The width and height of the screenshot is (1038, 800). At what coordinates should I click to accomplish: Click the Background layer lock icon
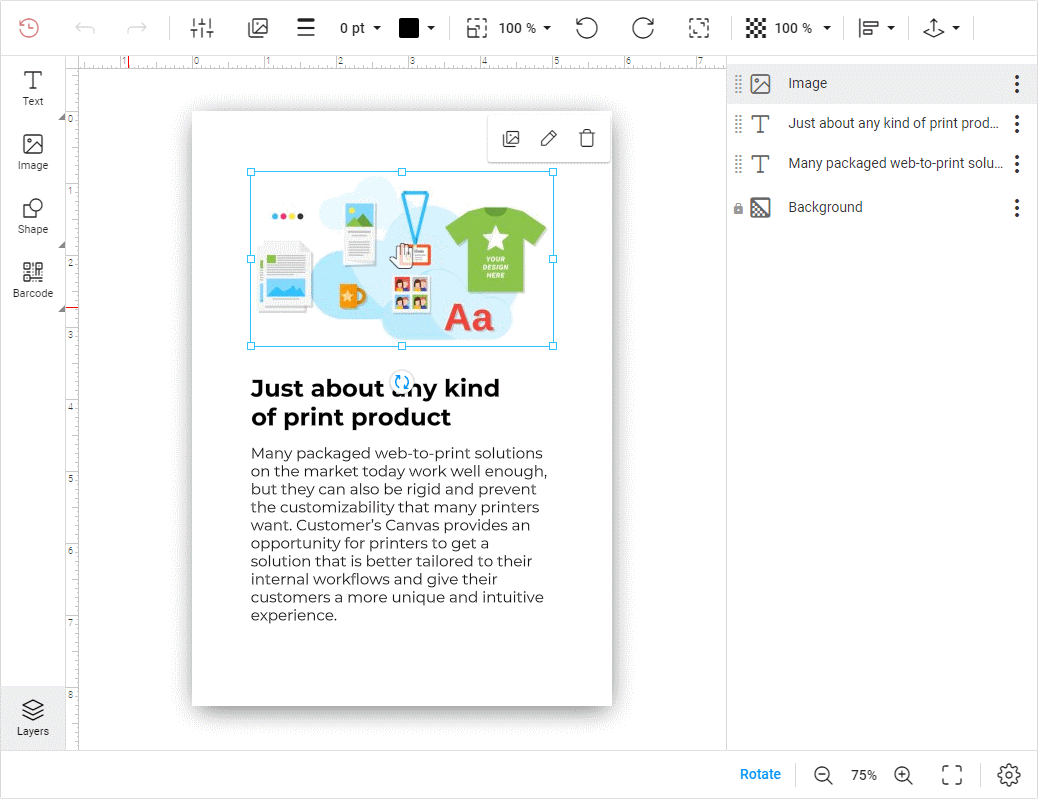[x=738, y=209]
